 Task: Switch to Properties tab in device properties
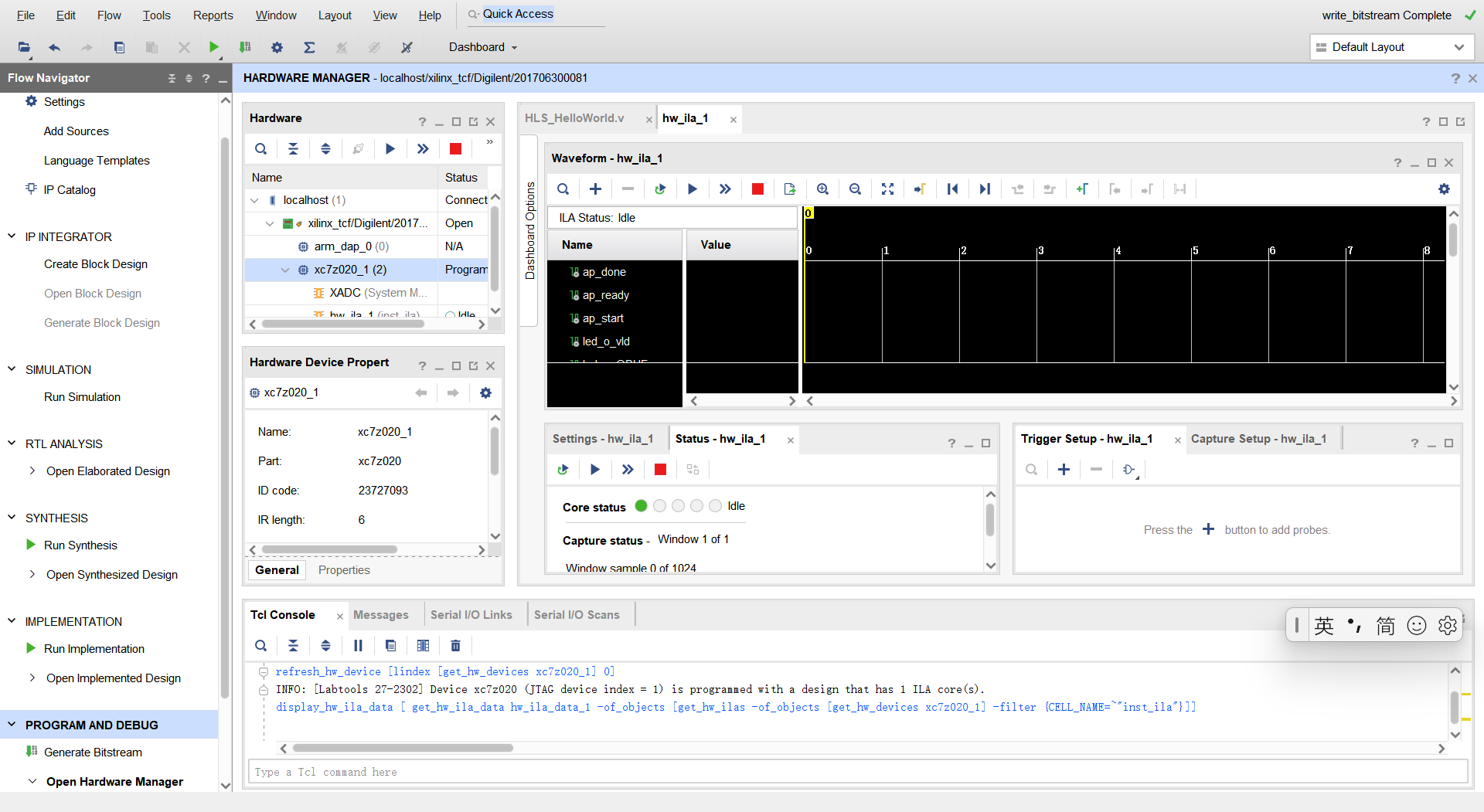pos(344,570)
